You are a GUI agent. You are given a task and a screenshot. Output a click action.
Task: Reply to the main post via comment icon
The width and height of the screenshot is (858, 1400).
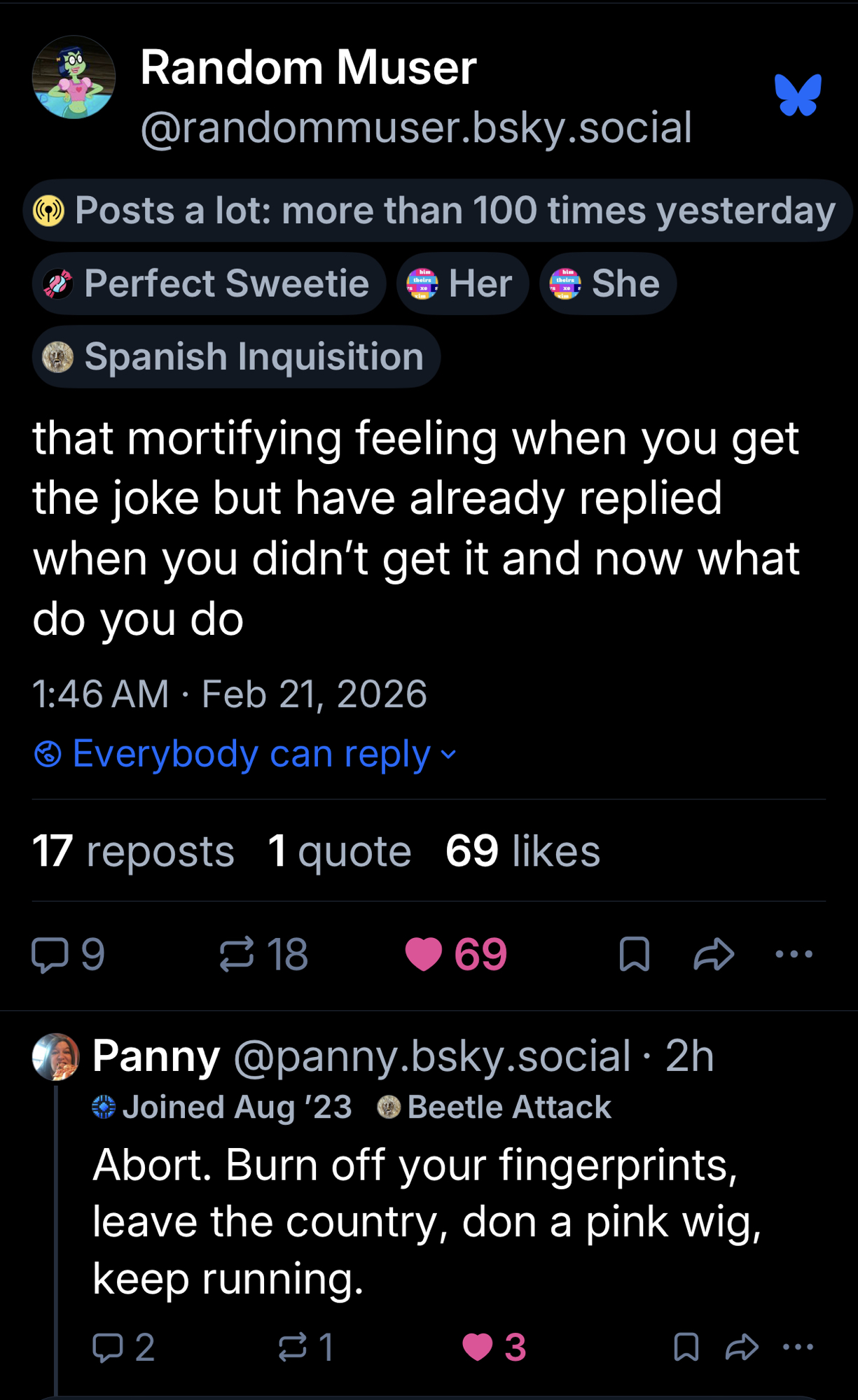pyautogui.click(x=50, y=955)
